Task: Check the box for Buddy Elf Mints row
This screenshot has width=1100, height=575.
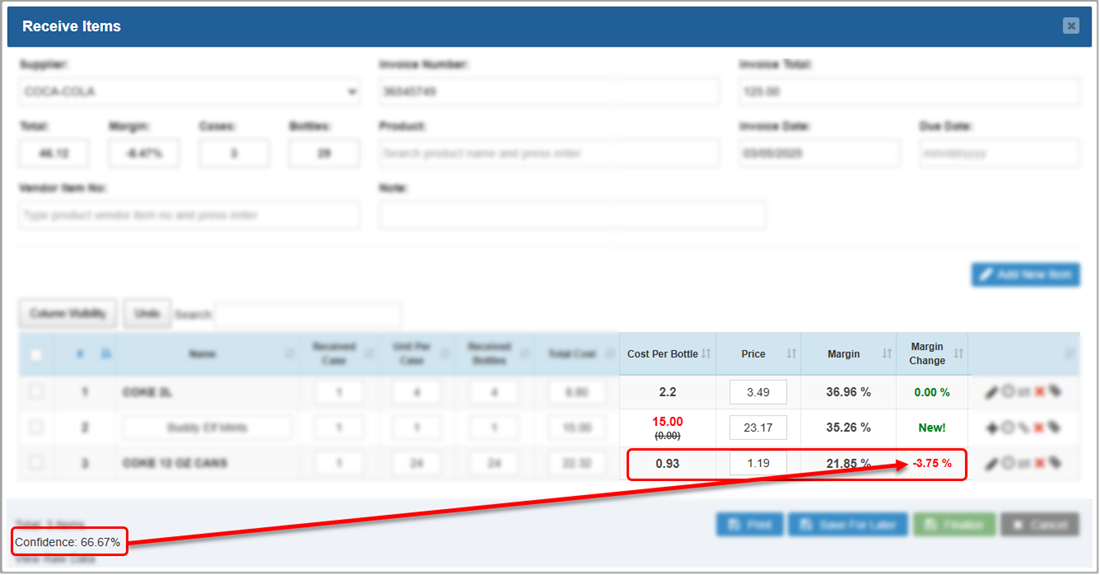Action: (x=36, y=427)
